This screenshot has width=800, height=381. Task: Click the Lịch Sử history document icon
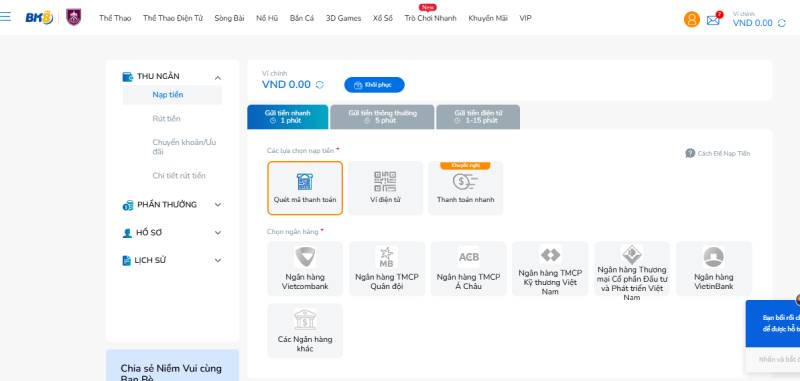[127, 261]
